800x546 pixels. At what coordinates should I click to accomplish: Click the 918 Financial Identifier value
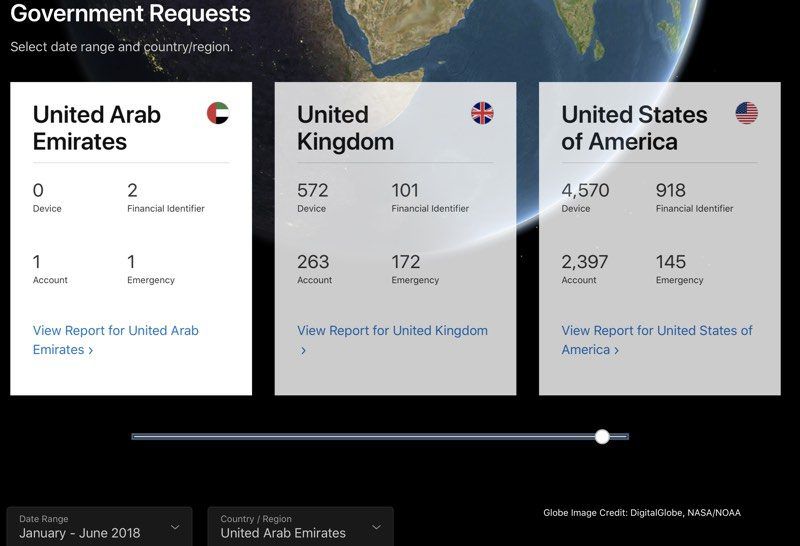click(670, 190)
